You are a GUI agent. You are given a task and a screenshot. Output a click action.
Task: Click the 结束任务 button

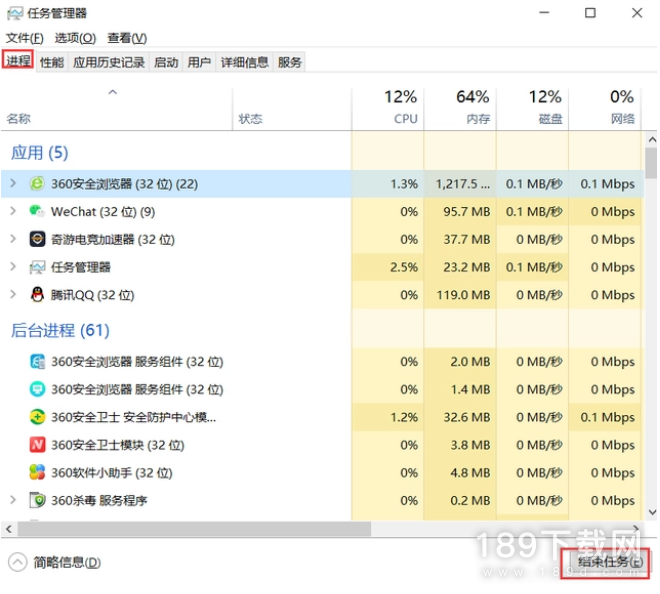pyautogui.click(x=607, y=562)
